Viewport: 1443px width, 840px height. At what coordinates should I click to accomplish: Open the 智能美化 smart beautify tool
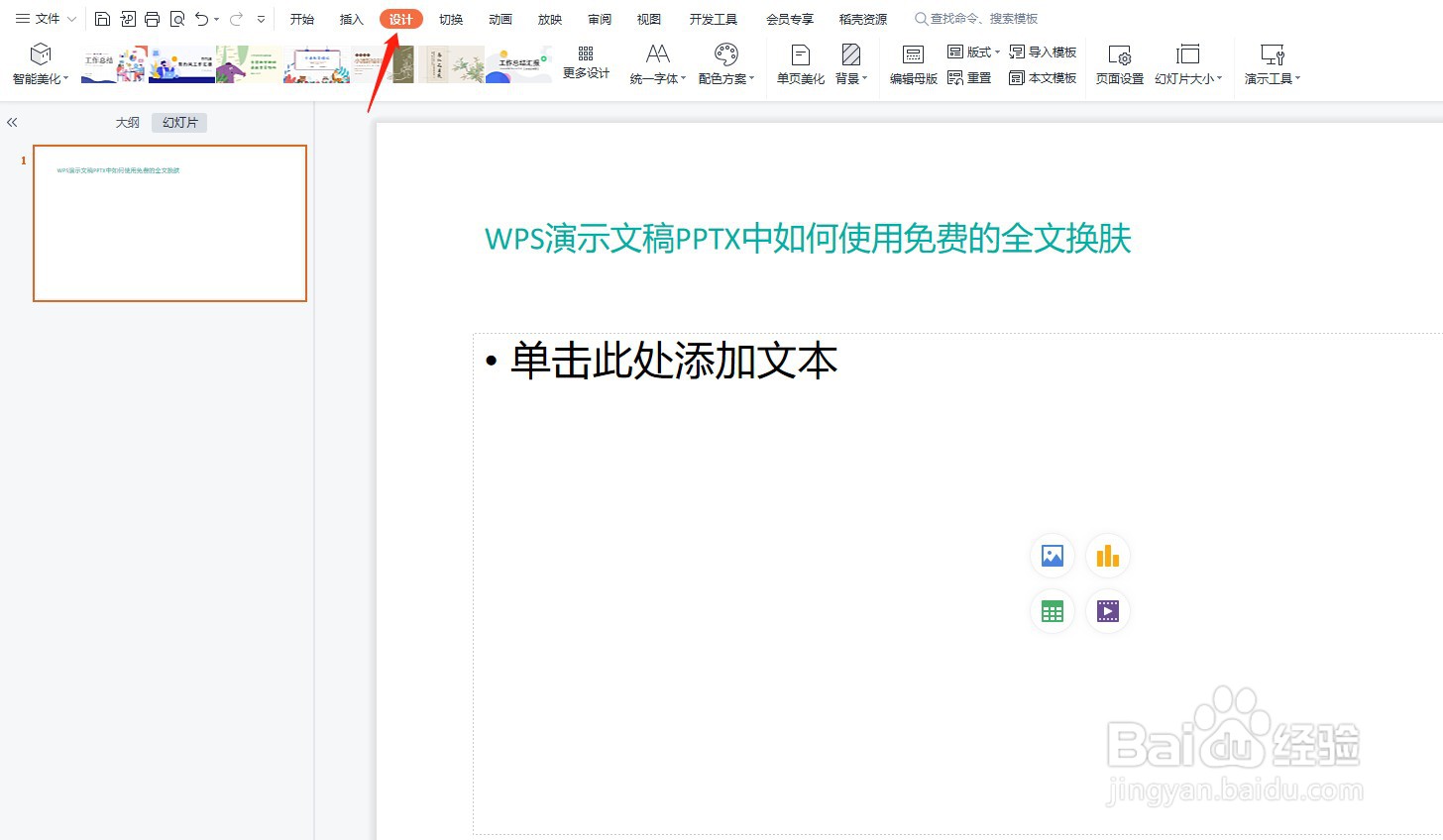(41, 63)
